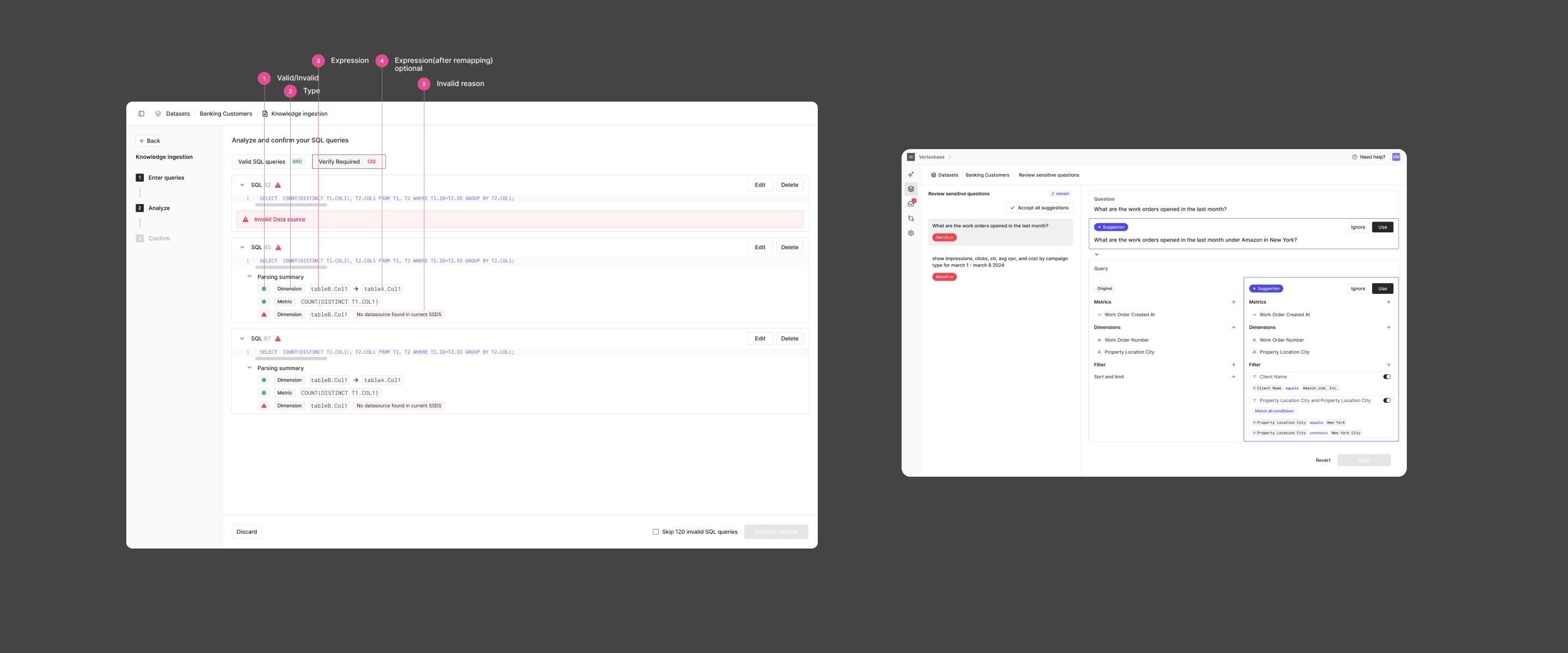Switch to Verify Required tab
The width and height of the screenshot is (1568, 653).
coord(349,162)
